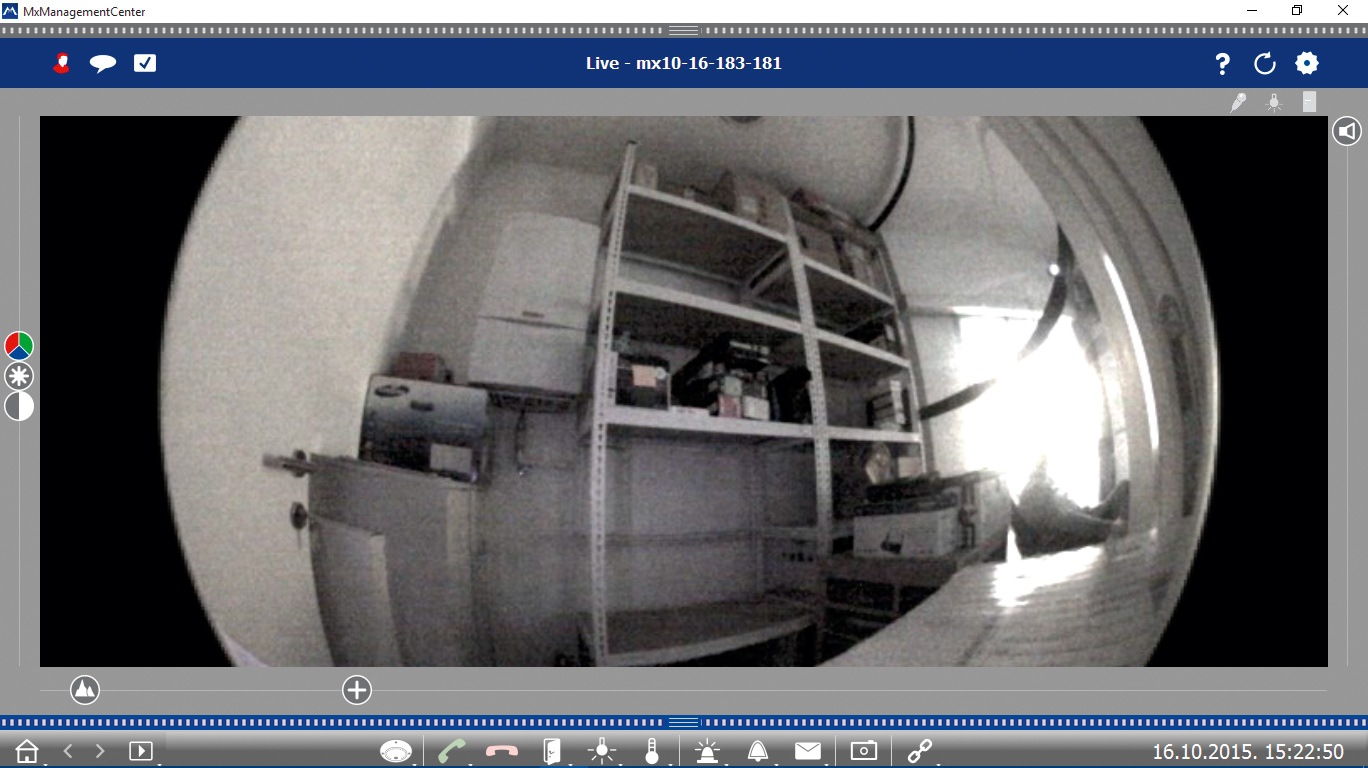Take snapshot with camera icon
Image resolution: width=1368 pixels, height=768 pixels.
[864, 751]
